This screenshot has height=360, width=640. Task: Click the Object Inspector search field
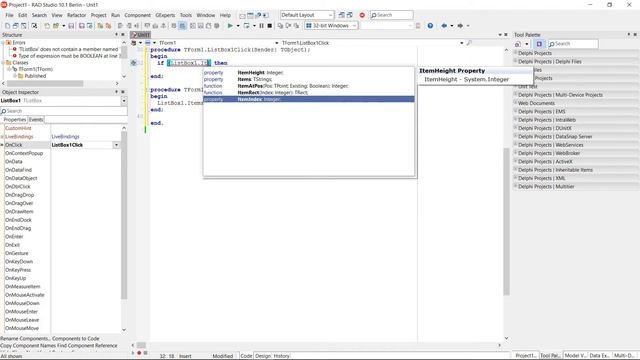pyautogui.click(x=64, y=111)
